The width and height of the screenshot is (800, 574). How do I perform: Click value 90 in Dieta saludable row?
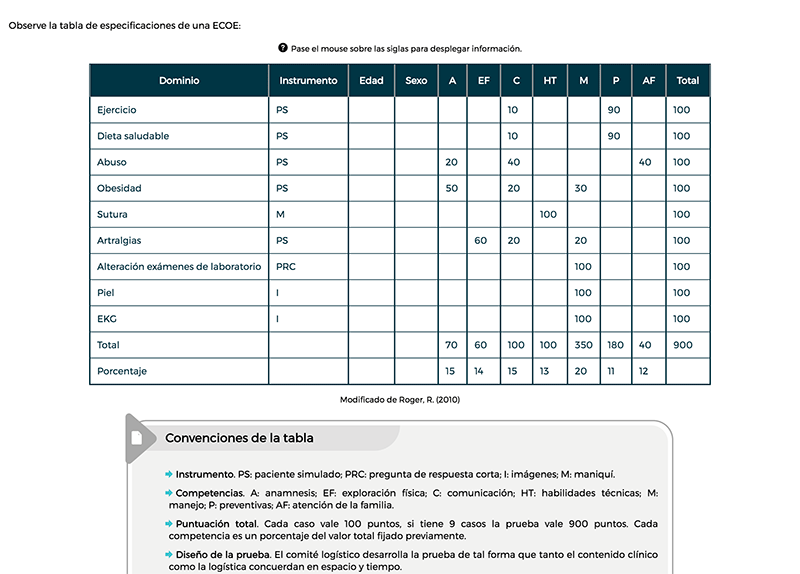pos(614,136)
